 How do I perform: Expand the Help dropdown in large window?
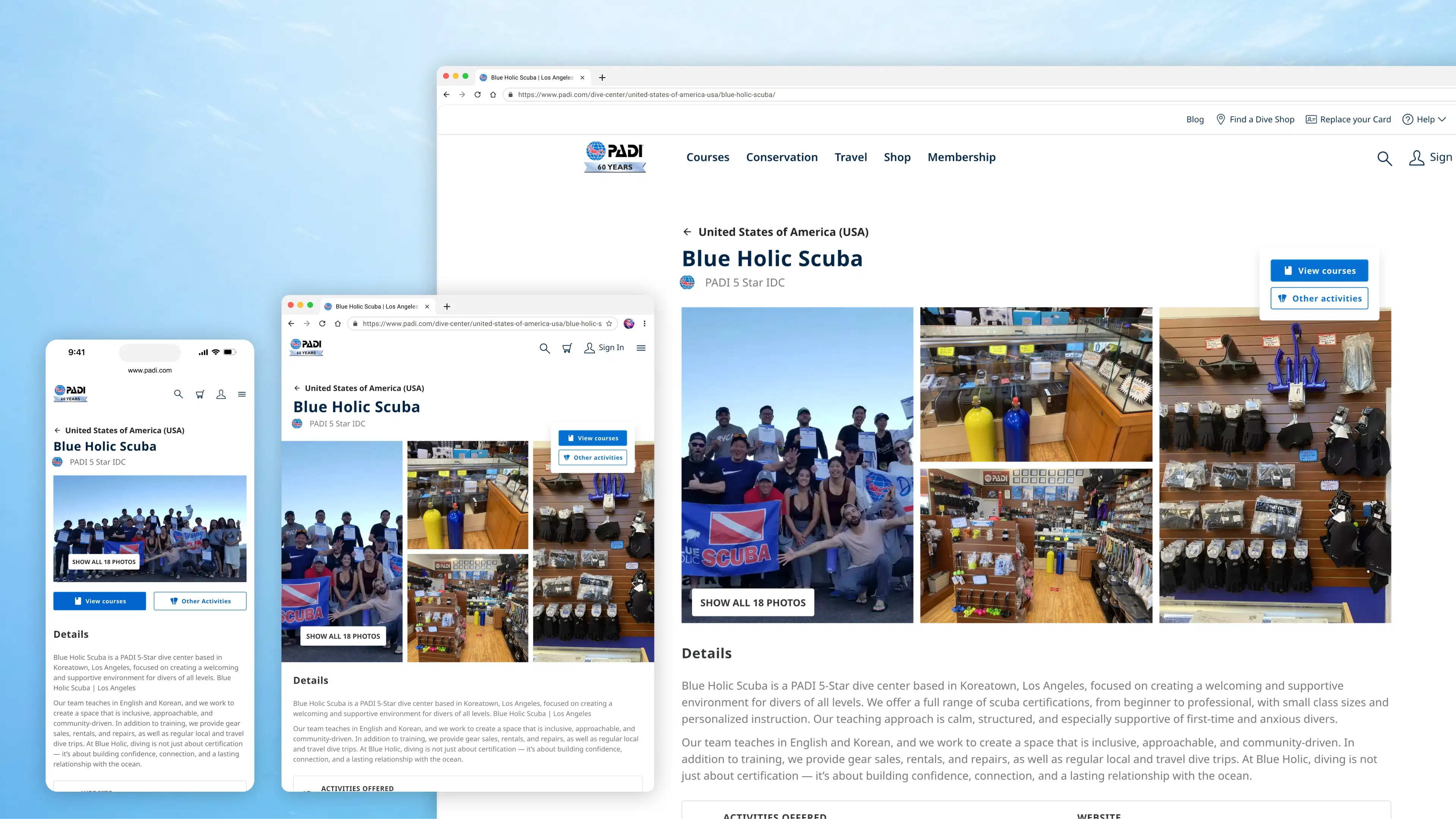(x=1425, y=119)
